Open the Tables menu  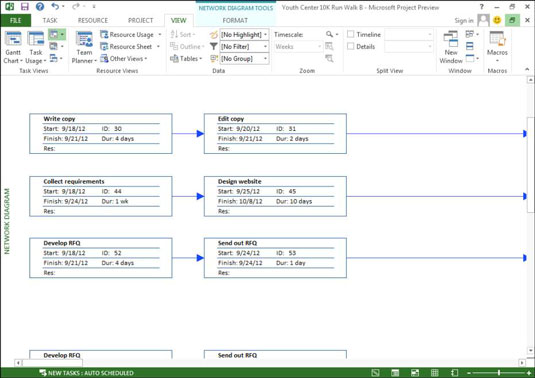(x=186, y=59)
